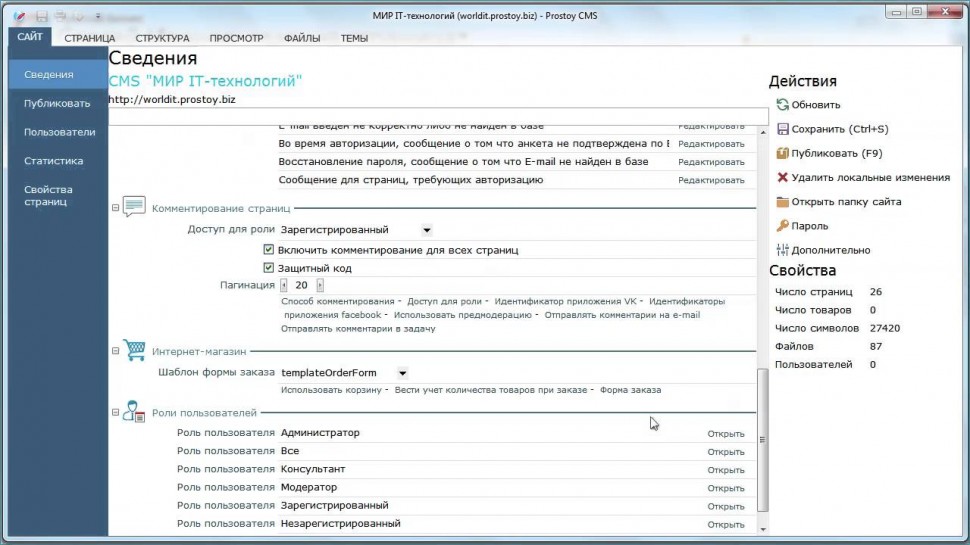Open the Доступ для роли dropdown
This screenshot has width=970, height=545.
coord(427,230)
